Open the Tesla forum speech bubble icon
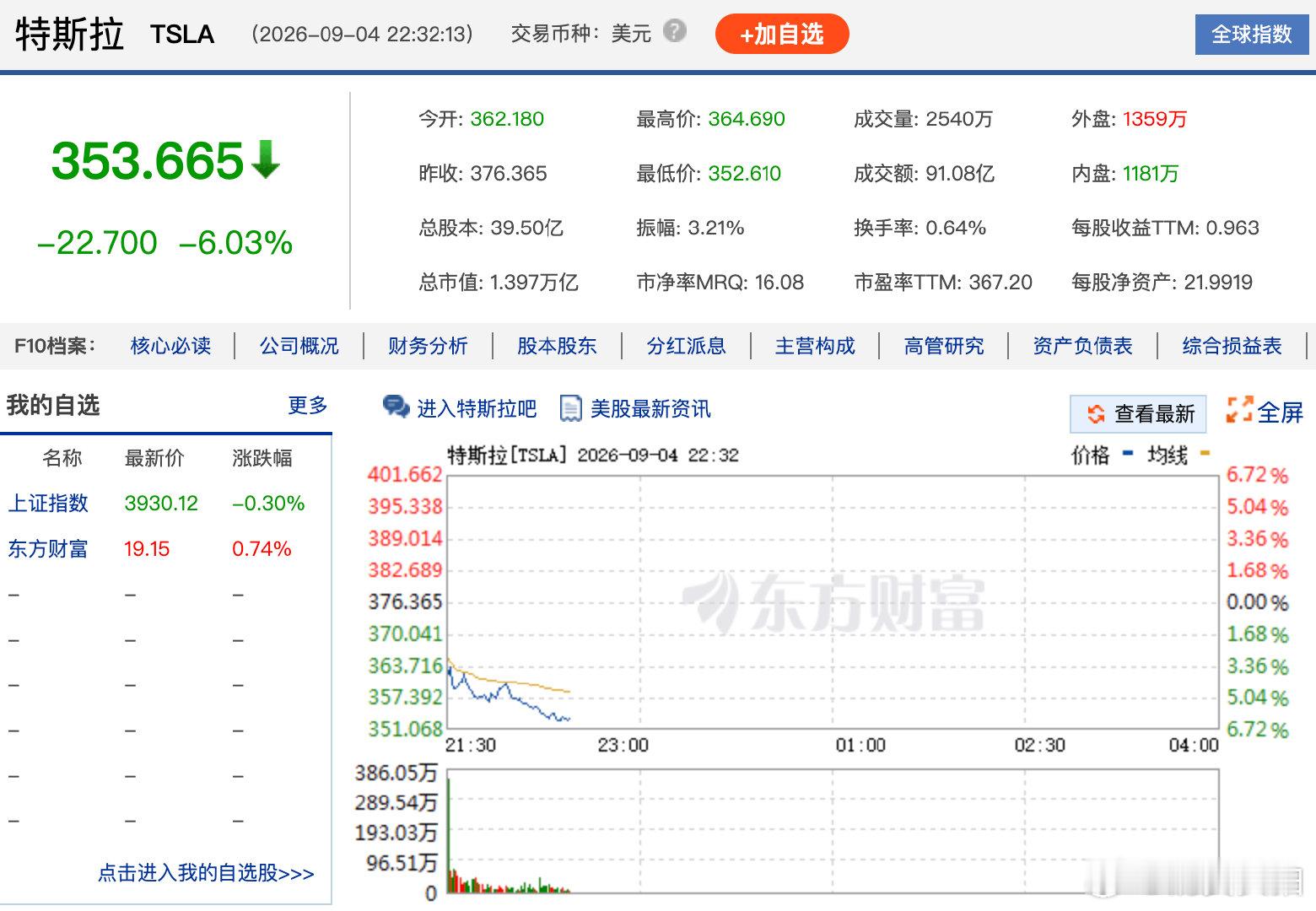Screen dimensions: 1316x911 click(396, 407)
